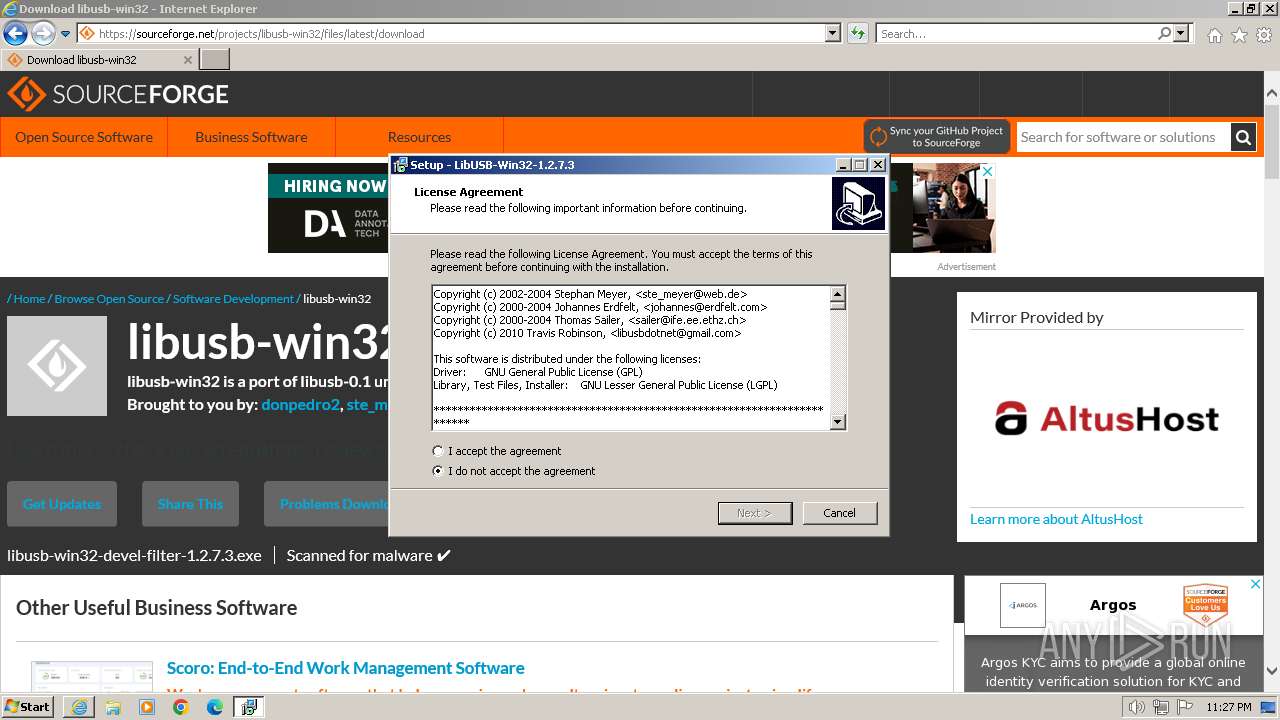Click the Next button in setup
Image resolution: width=1280 pixels, height=720 pixels.
[x=755, y=513]
